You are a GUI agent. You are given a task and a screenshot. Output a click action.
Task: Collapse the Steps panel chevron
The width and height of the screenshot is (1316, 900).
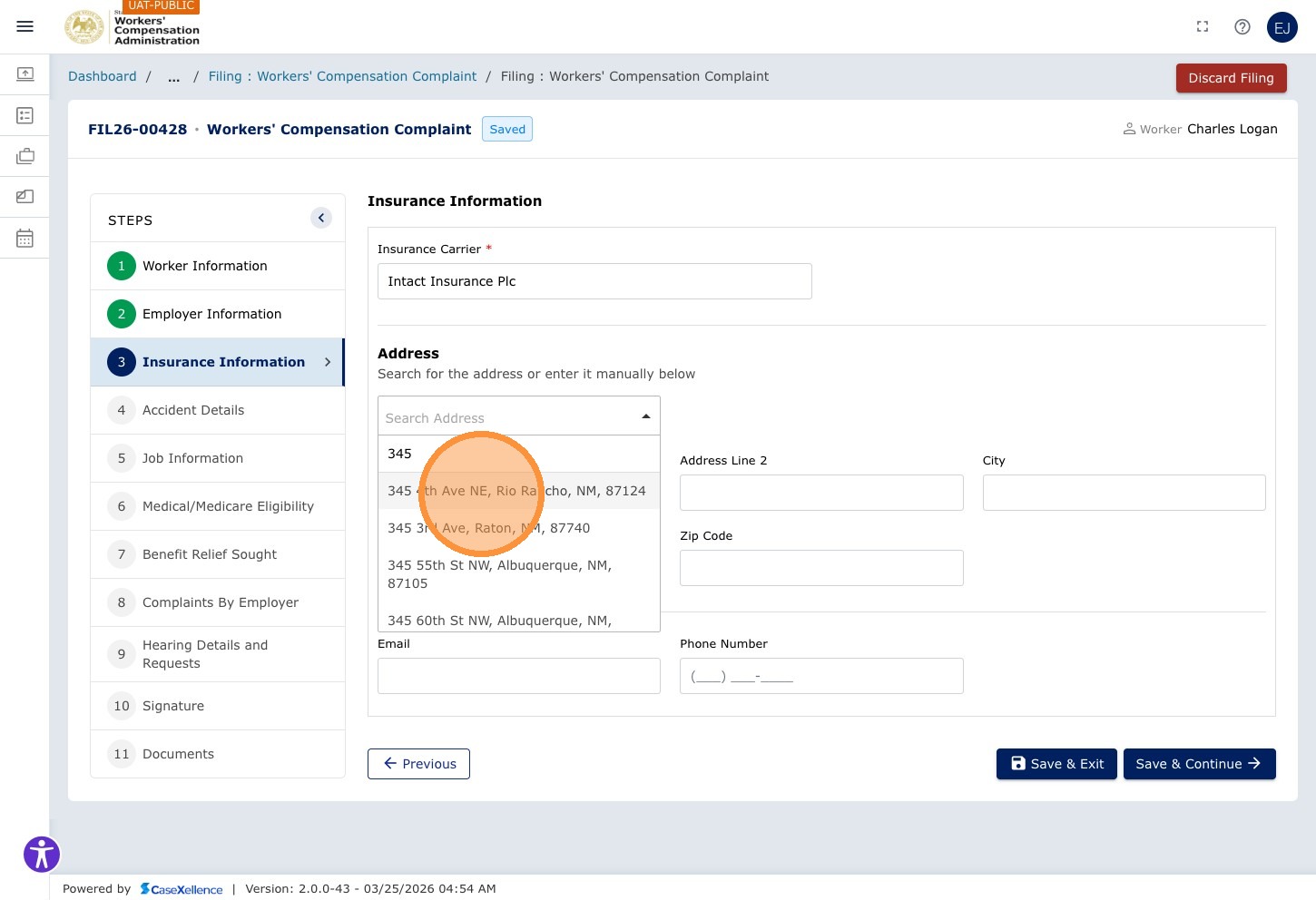point(321,218)
